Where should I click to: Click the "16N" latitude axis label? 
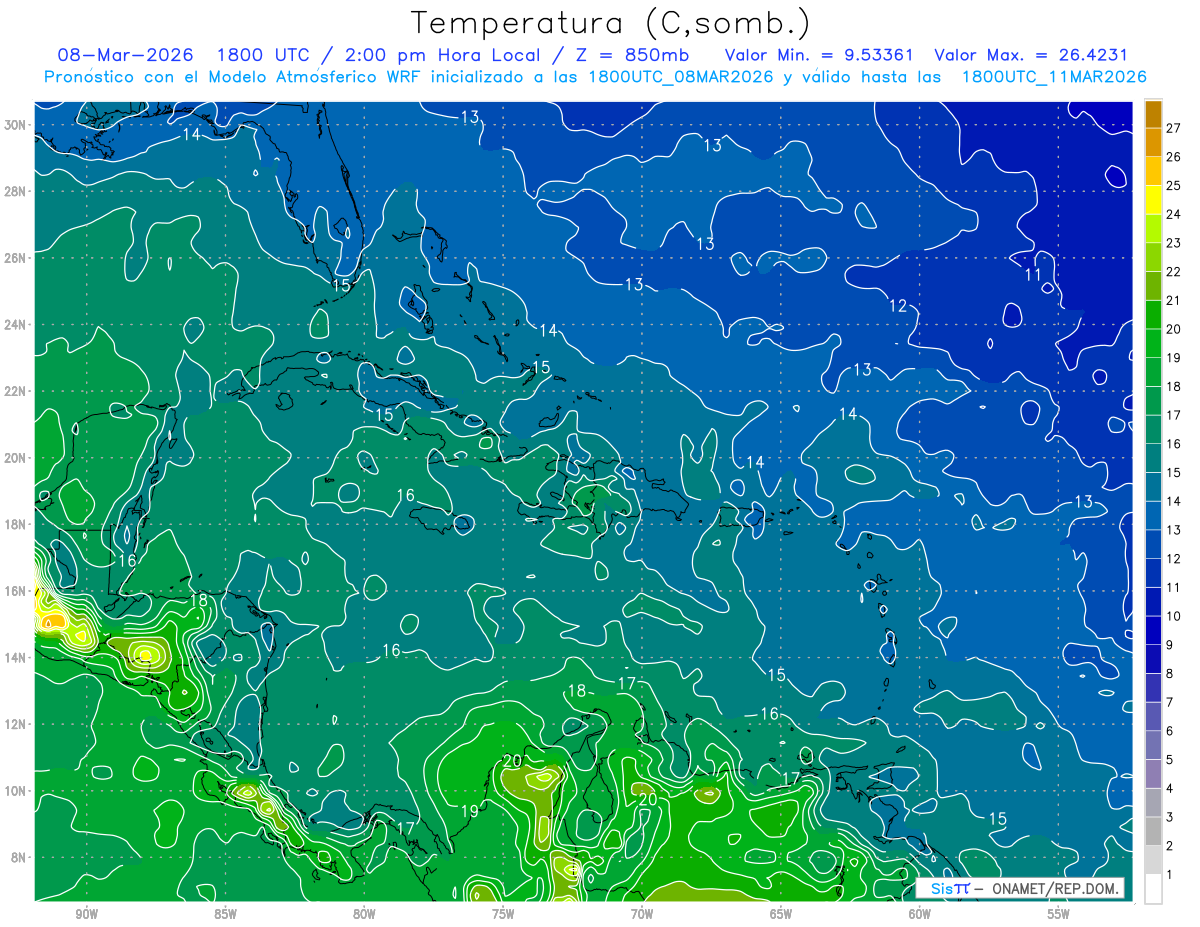click(17, 591)
